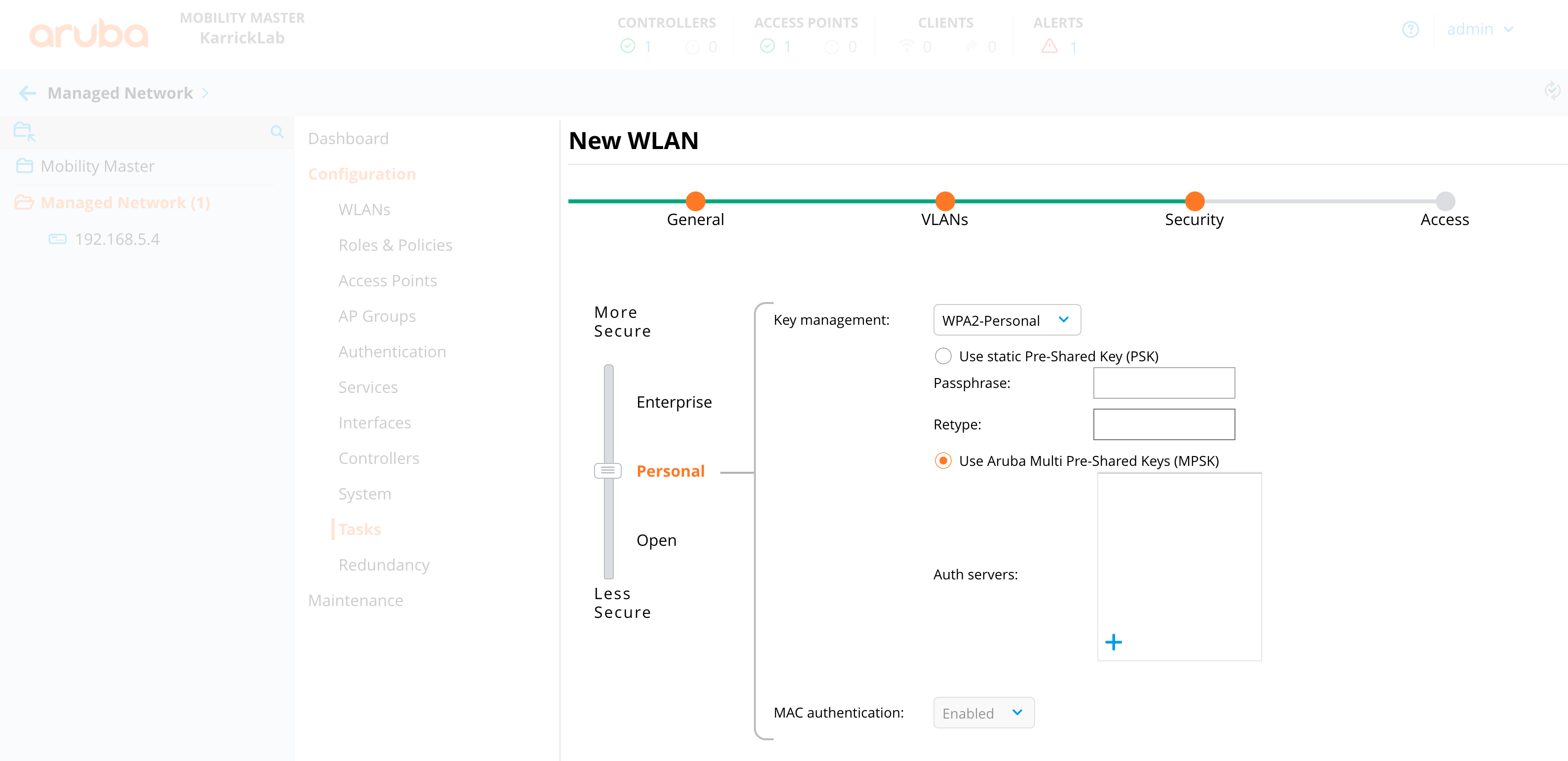
Task: Select Use Aruba Multi Pre-Shared Keys option
Action: click(943, 461)
